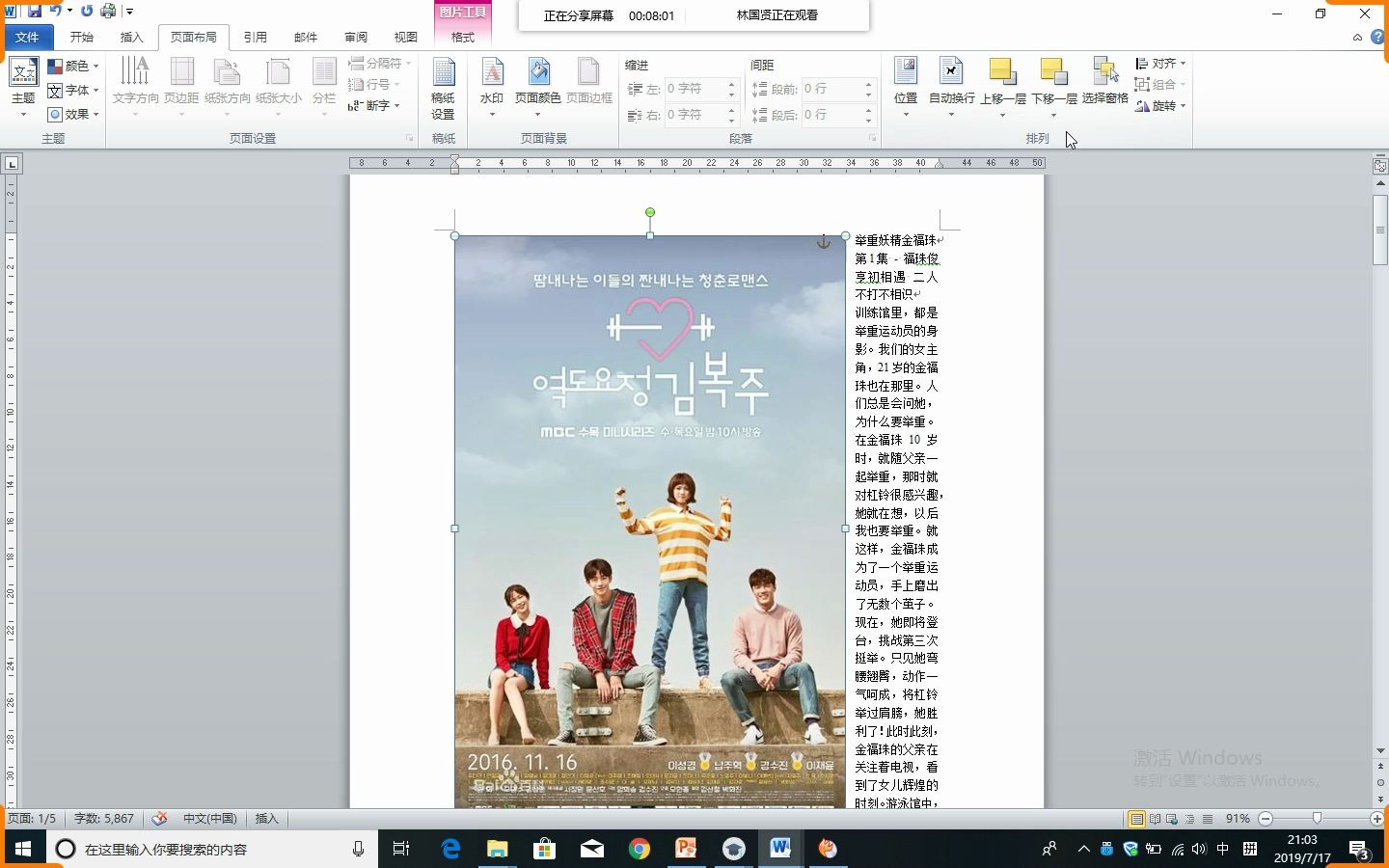Click the quick print icon in quick access toolbar
The height and width of the screenshot is (868, 1389).
click(x=108, y=11)
